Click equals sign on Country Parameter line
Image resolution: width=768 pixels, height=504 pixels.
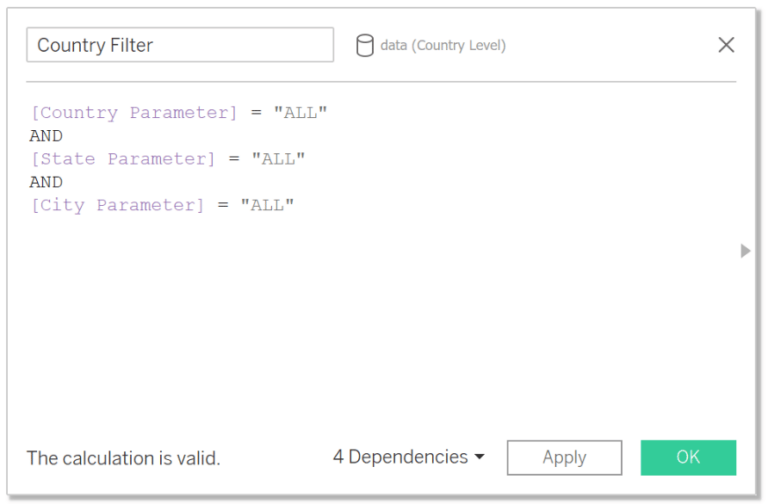pyautogui.click(x=256, y=113)
